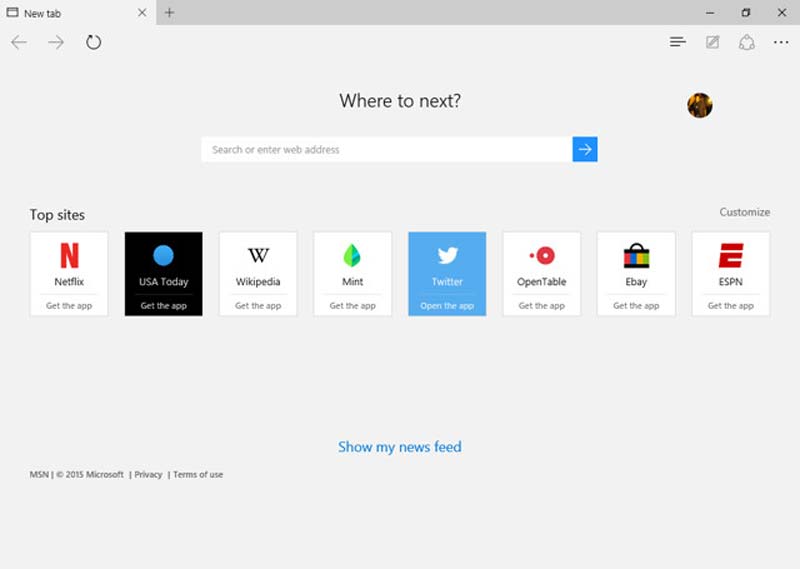Click the user profile avatar
The height and width of the screenshot is (569, 800).
(x=700, y=105)
